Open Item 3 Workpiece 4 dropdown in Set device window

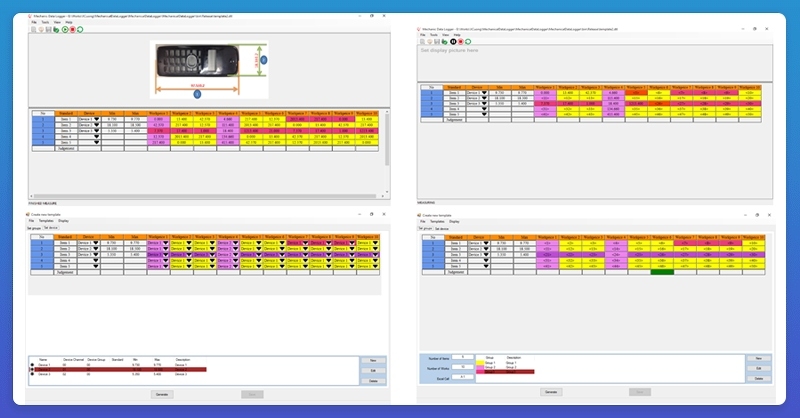tap(235, 255)
